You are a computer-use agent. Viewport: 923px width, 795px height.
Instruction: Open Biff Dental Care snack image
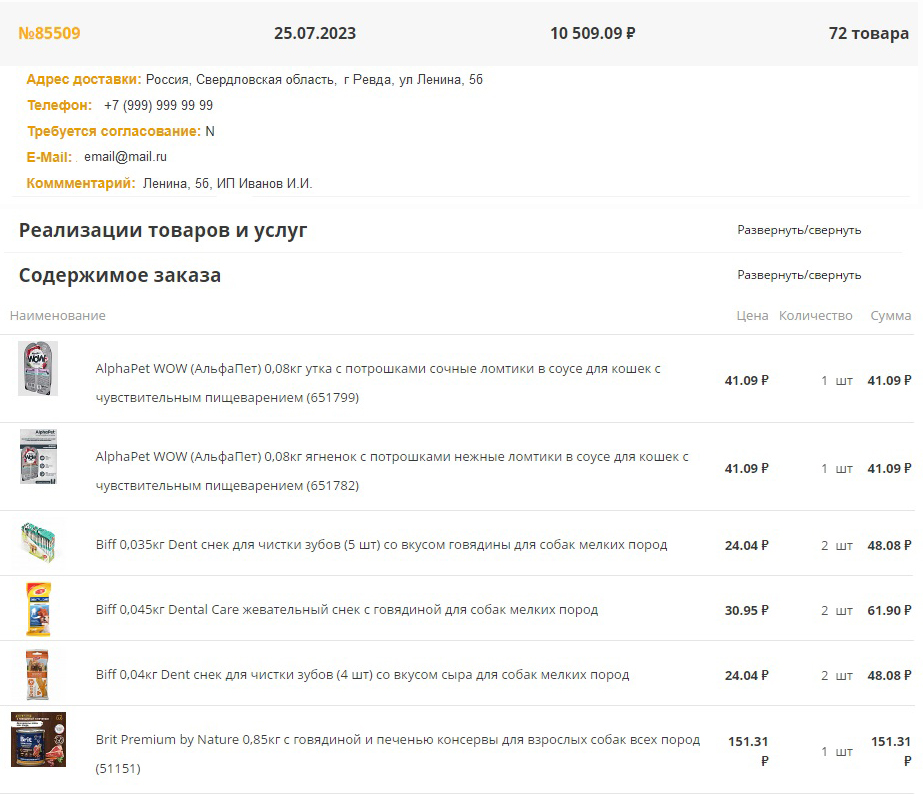38,609
